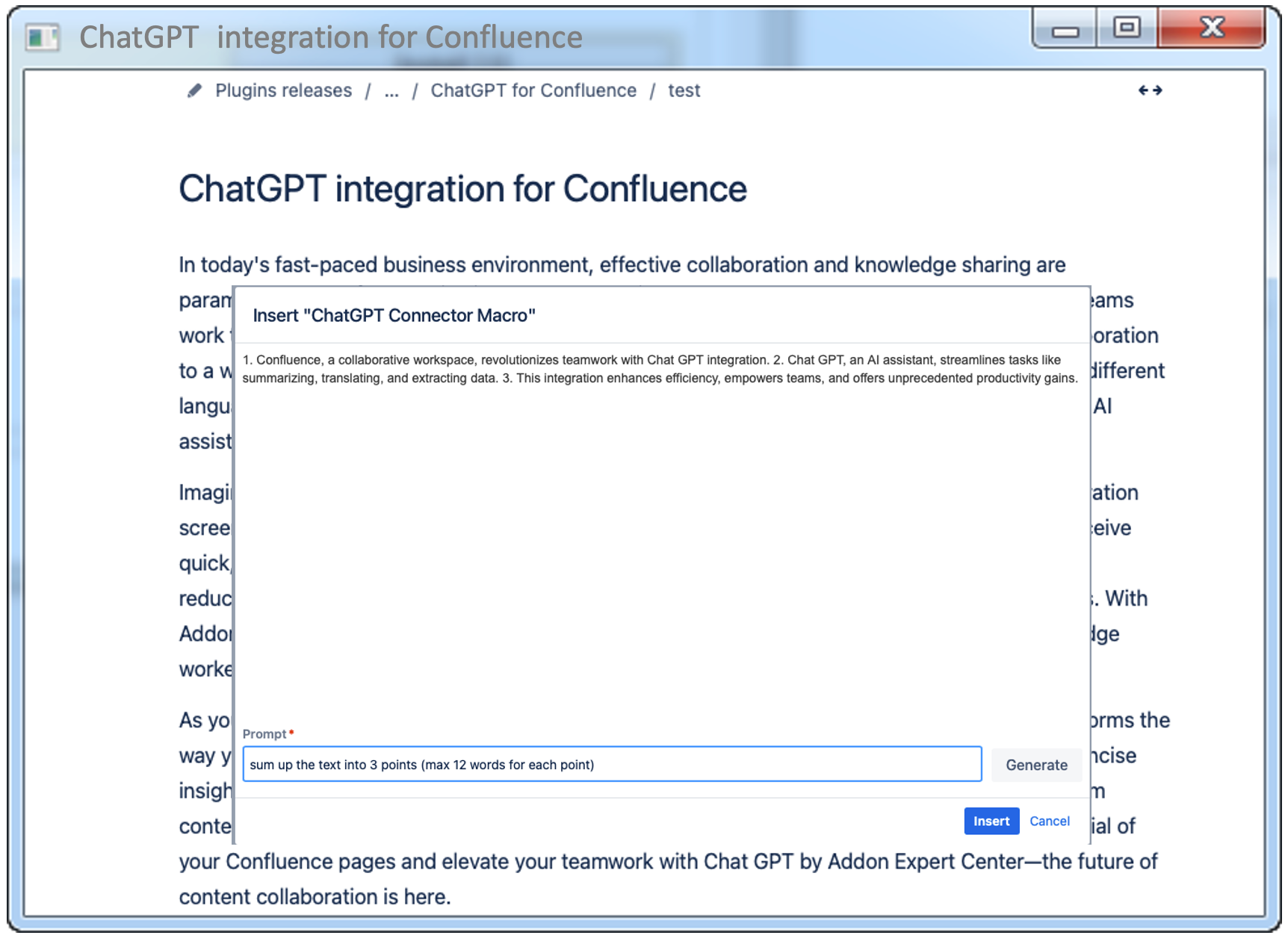The width and height of the screenshot is (1288, 941).
Task: Open the test breadcrumb page
Action: coord(684,90)
